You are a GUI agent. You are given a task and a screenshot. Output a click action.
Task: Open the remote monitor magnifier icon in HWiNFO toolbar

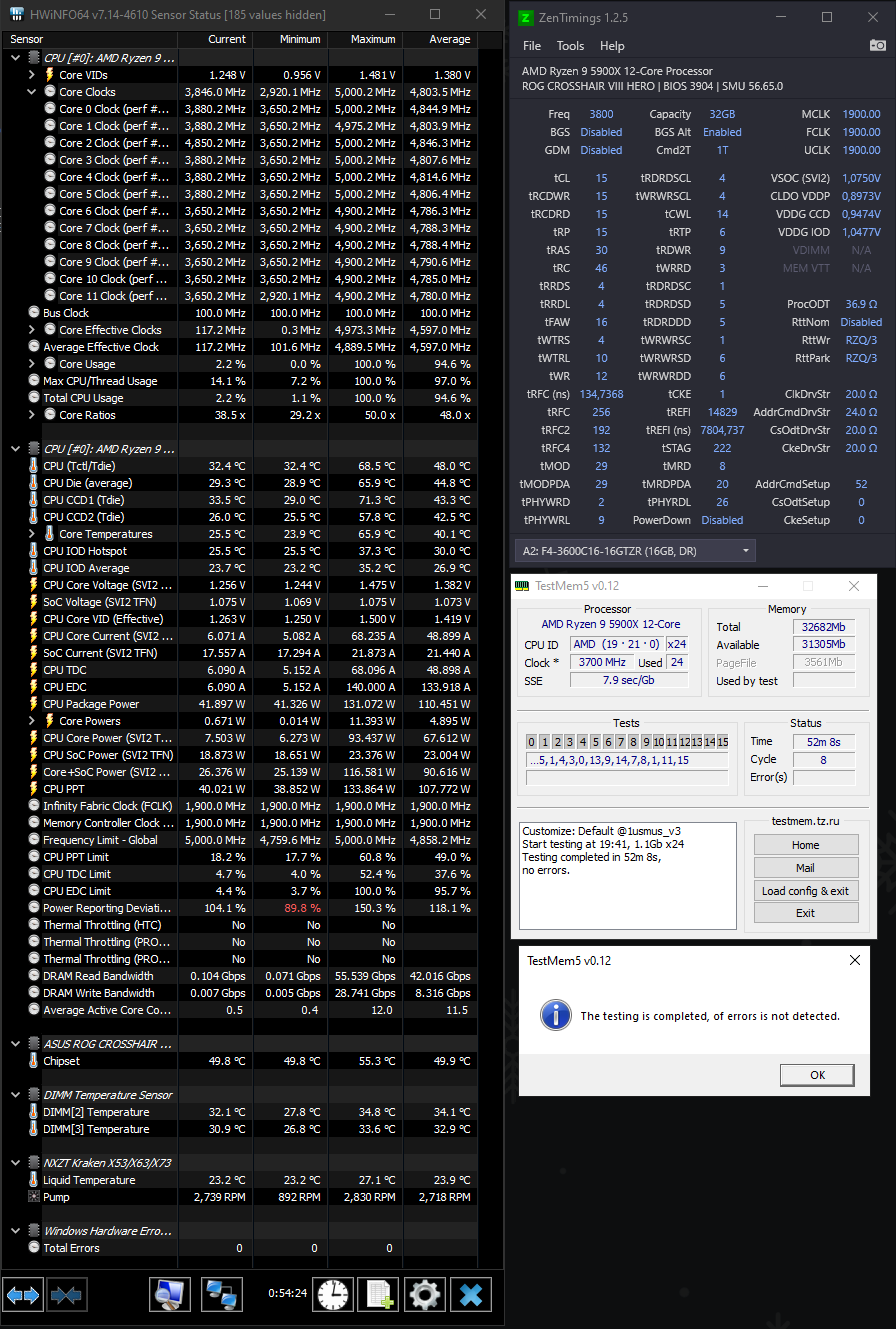[170, 1294]
